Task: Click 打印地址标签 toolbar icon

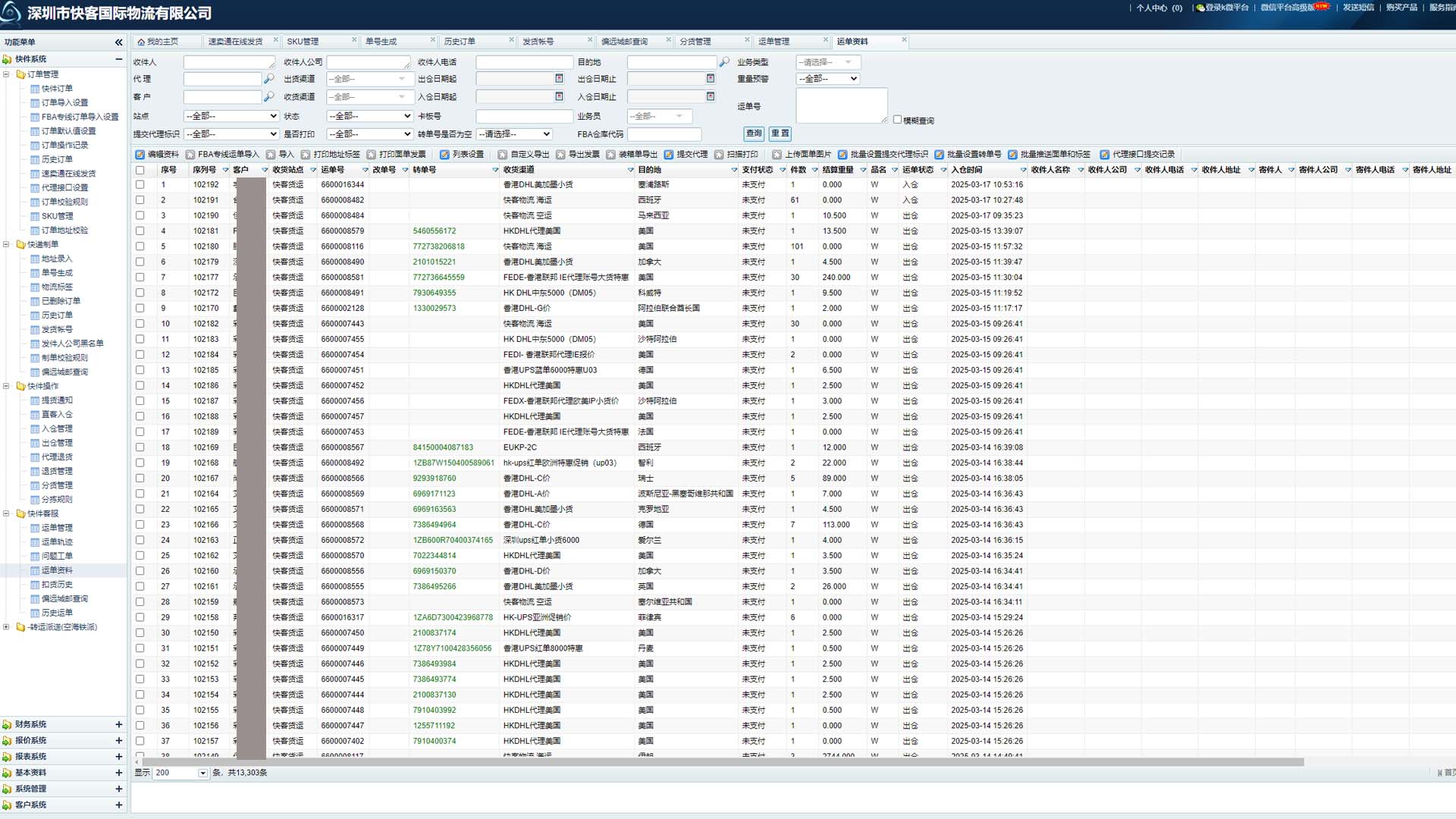Action: coord(306,155)
